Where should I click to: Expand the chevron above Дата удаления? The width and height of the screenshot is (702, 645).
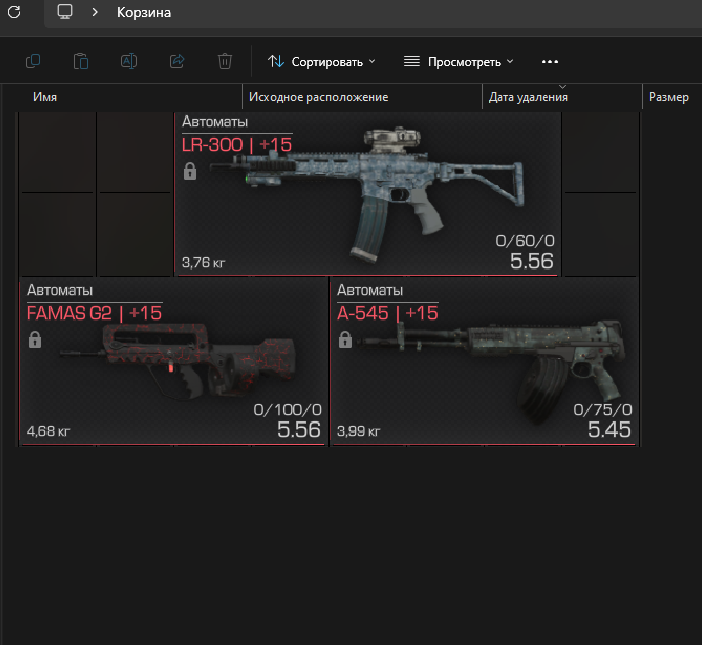click(563, 87)
